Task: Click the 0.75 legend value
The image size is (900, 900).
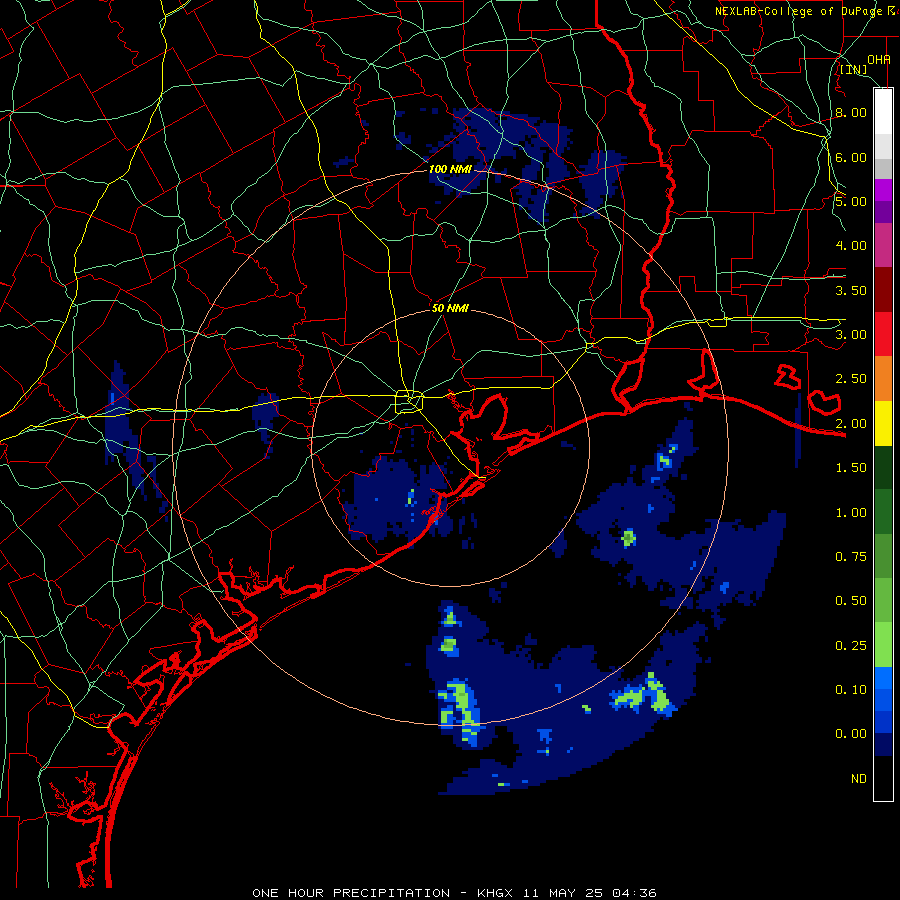Action: (x=851, y=557)
